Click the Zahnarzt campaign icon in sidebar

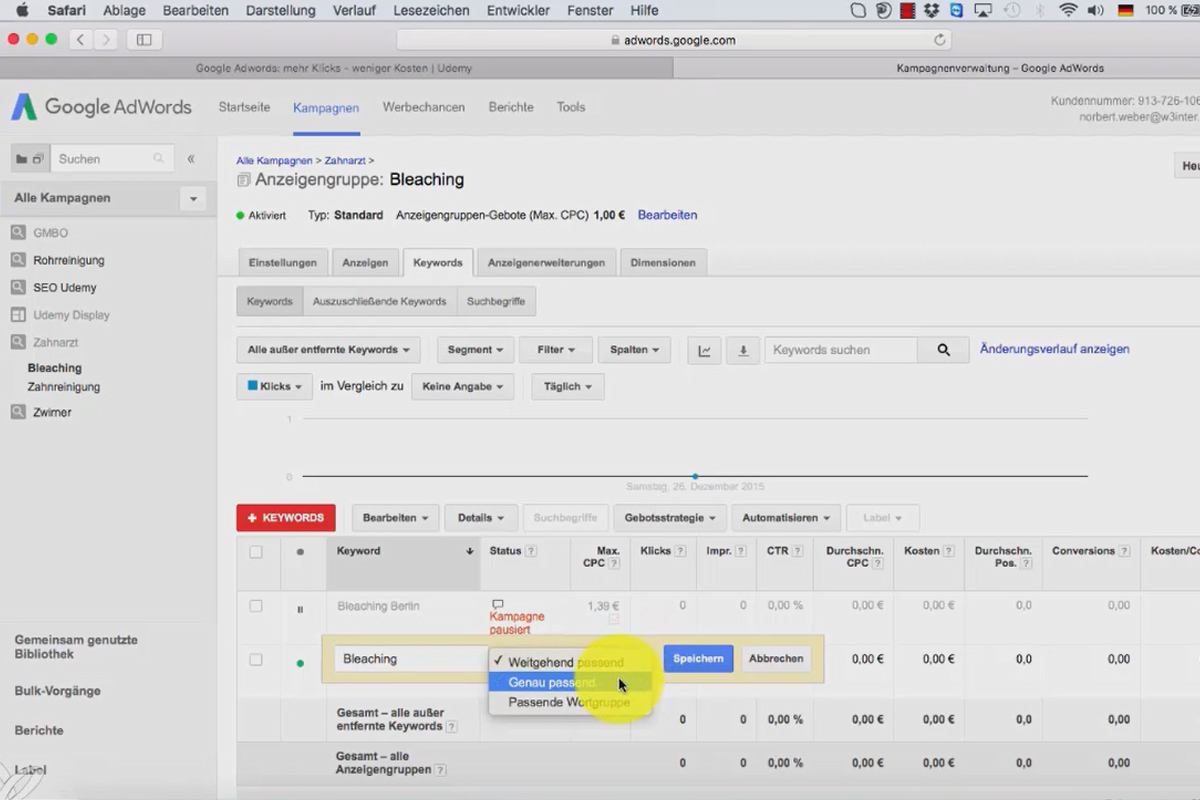pyautogui.click(x=18, y=342)
